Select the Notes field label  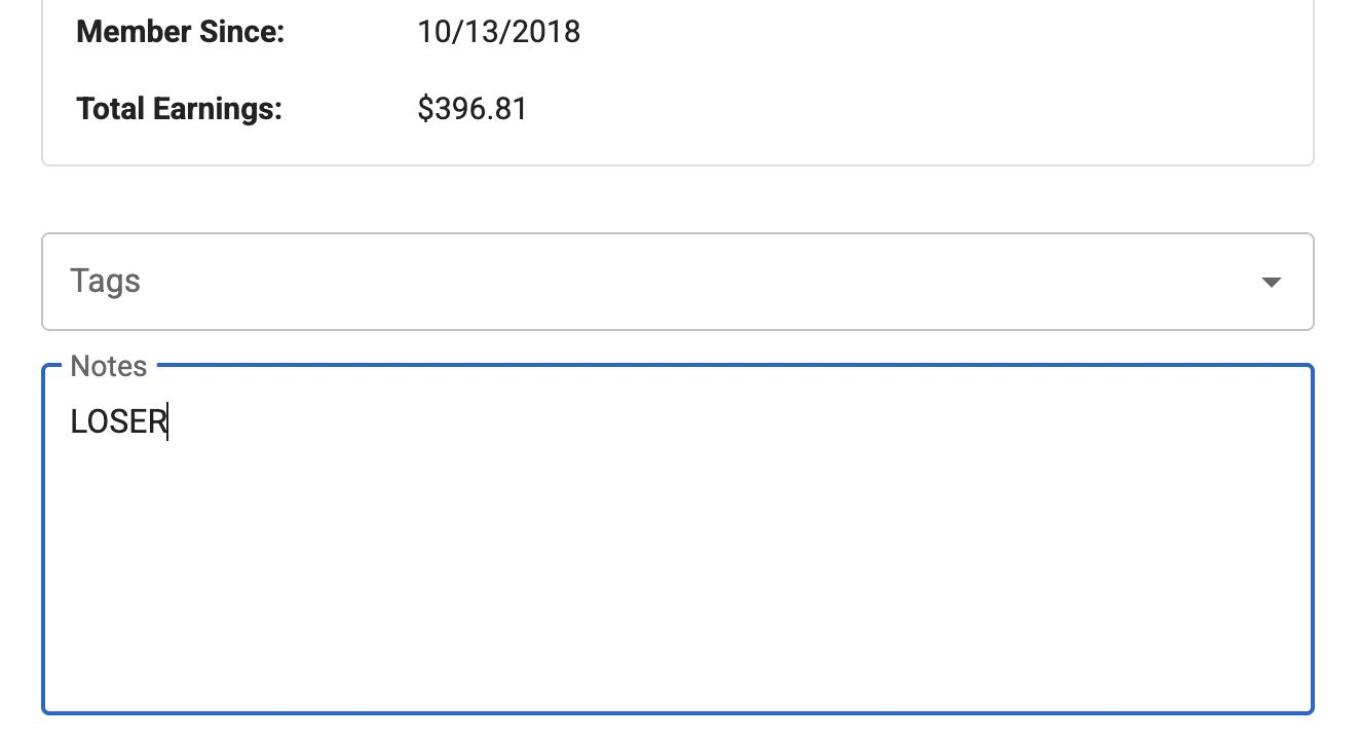coord(110,366)
